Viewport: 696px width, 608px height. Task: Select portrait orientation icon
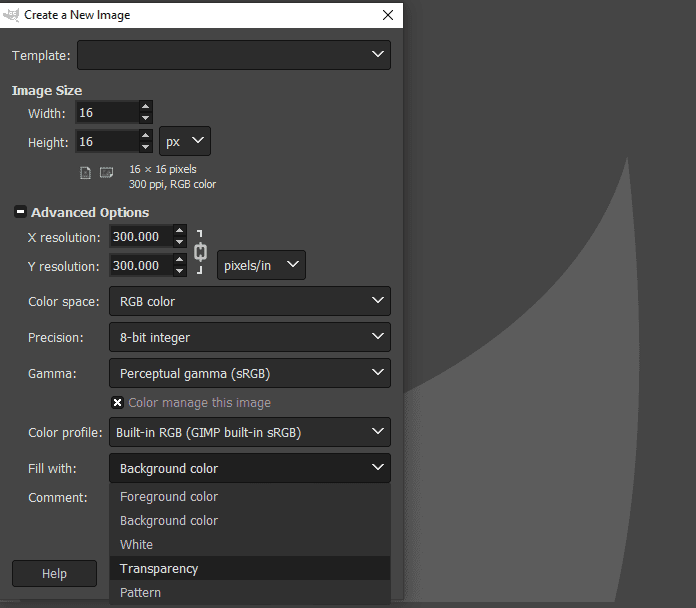coord(86,173)
